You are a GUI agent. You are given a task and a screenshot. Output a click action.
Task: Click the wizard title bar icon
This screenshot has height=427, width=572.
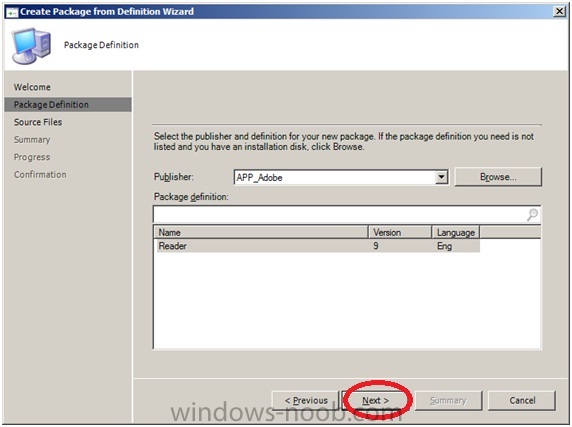coord(12,12)
